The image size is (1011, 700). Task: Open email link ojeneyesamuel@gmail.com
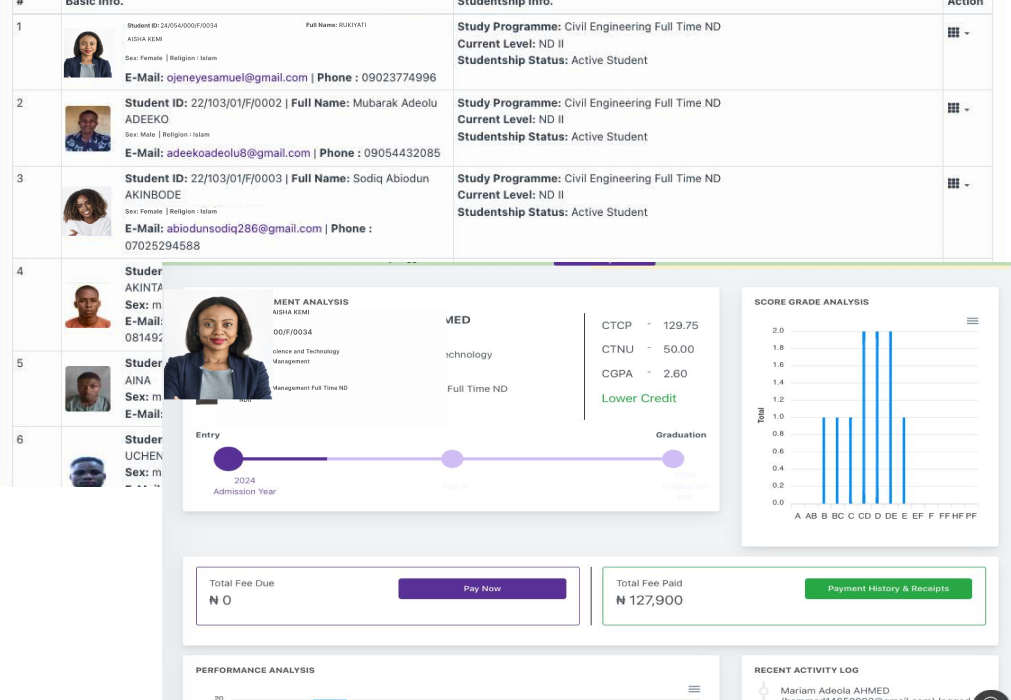coord(237,77)
